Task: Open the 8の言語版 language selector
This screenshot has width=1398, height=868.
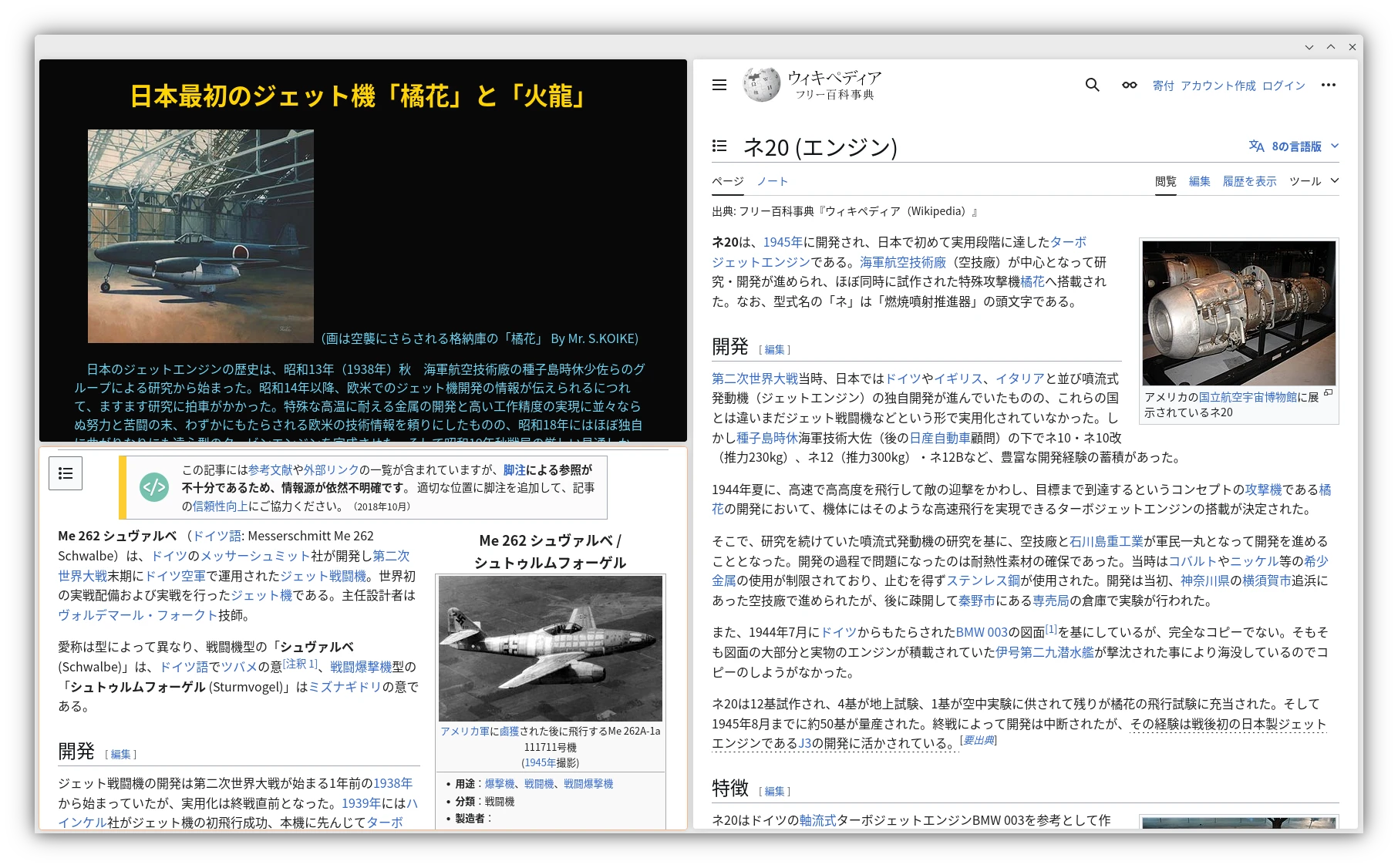Action: (x=1294, y=146)
